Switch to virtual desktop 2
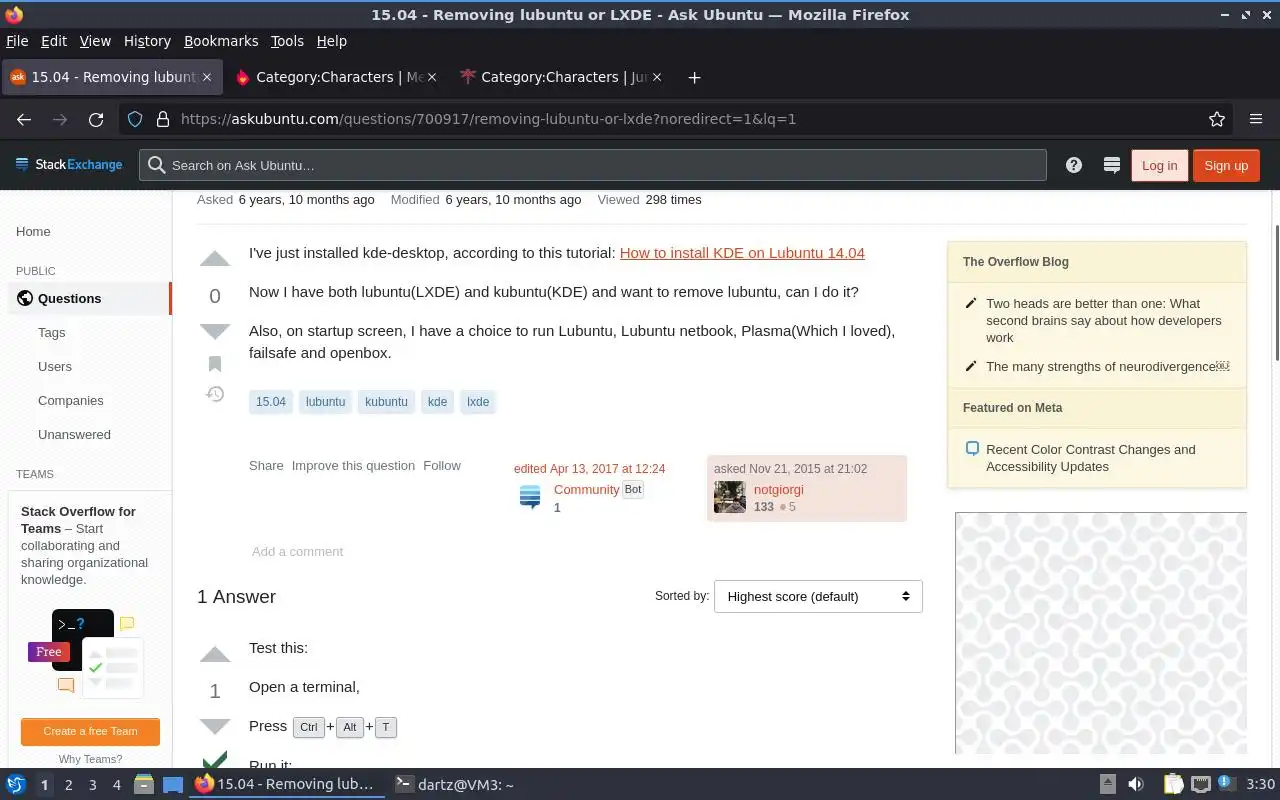This screenshot has height=800, width=1280. click(x=68, y=785)
